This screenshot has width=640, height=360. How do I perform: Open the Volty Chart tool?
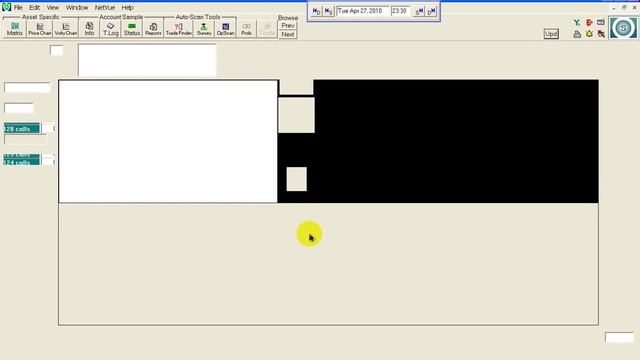(66, 29)
